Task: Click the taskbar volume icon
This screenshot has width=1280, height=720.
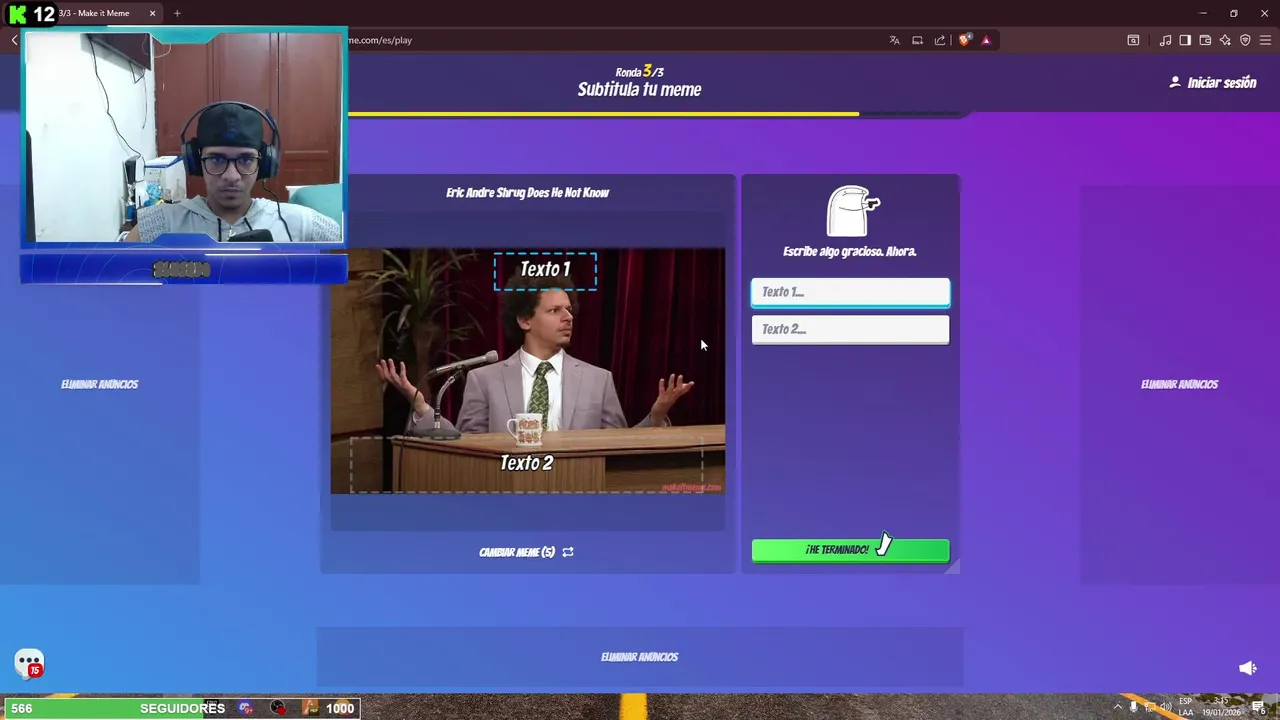Action: click(x=1165, y=707)
